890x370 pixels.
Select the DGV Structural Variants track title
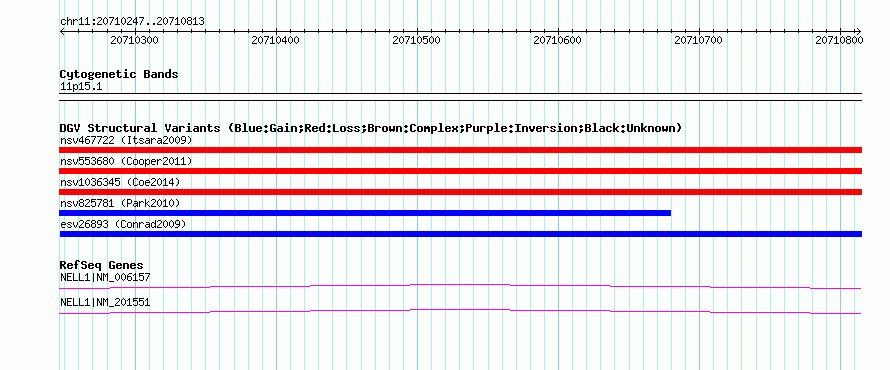pyautogui.click(x=371, y=128)
